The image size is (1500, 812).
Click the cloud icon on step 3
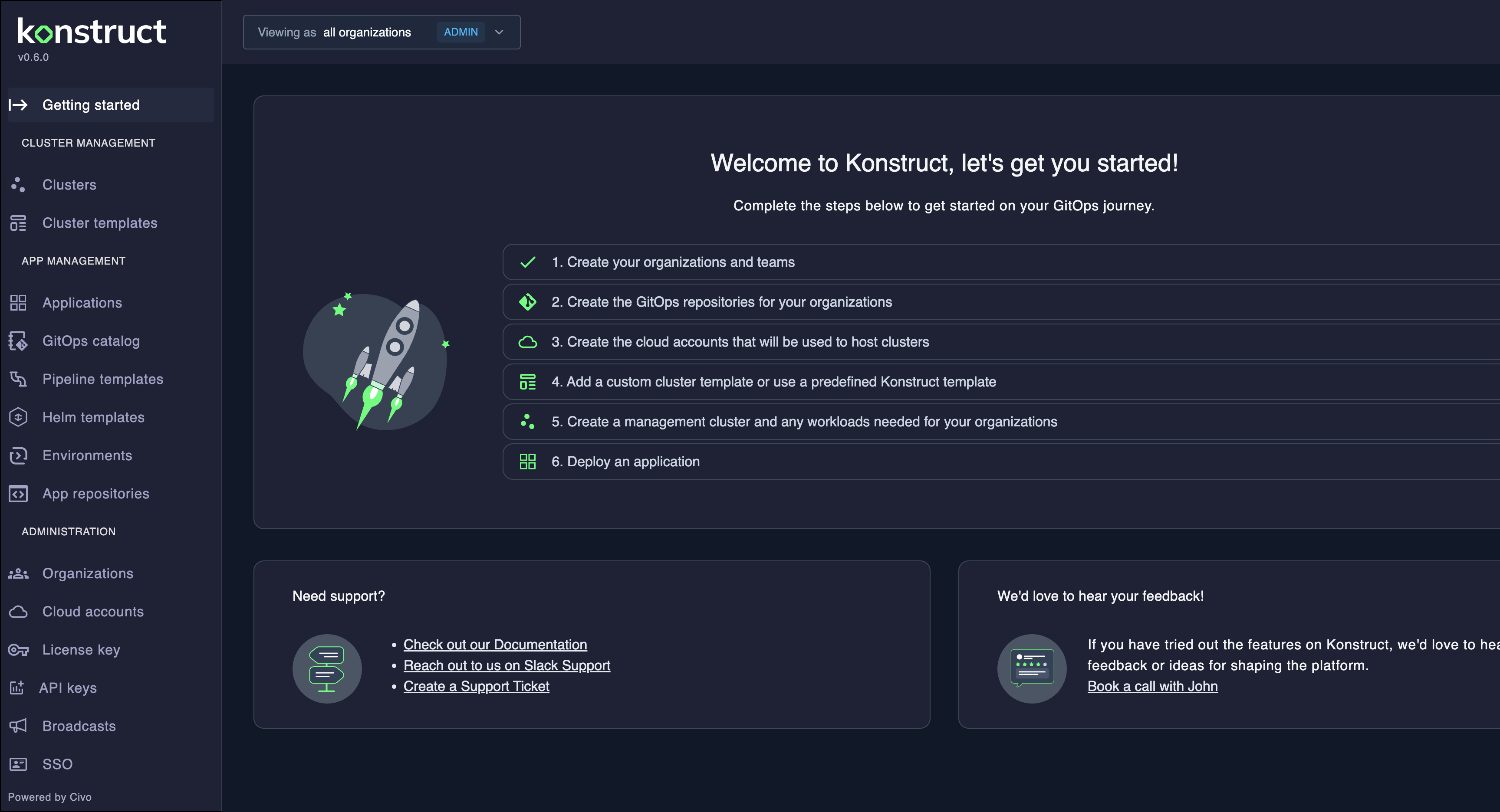[x=528, y=342]
